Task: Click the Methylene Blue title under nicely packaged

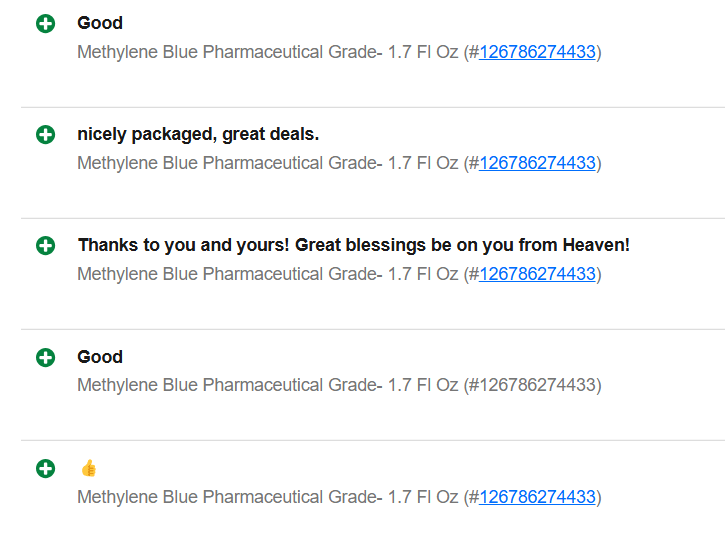Action: coord(268,163)
